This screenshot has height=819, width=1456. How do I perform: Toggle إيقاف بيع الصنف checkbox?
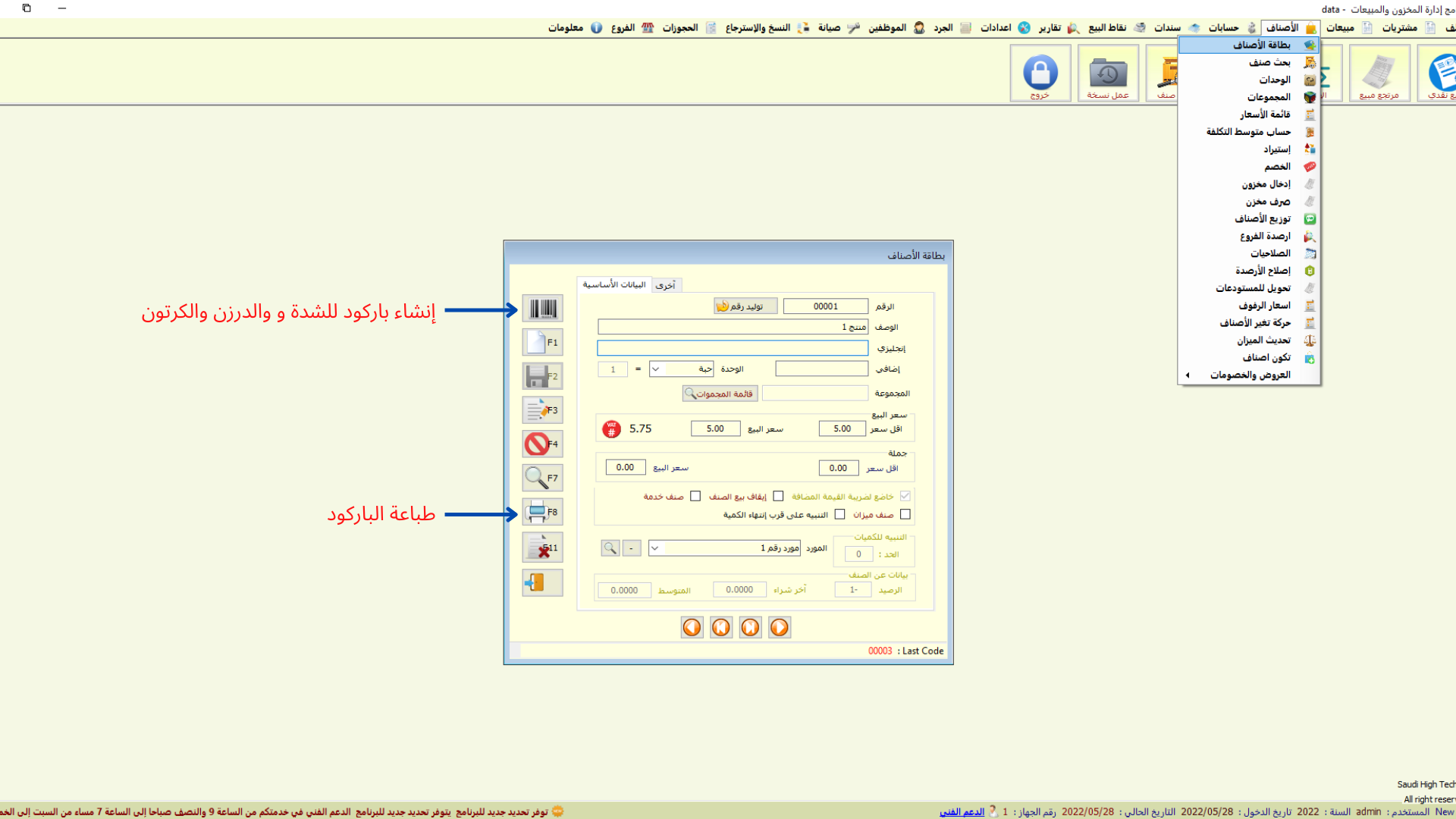point(778,496)
